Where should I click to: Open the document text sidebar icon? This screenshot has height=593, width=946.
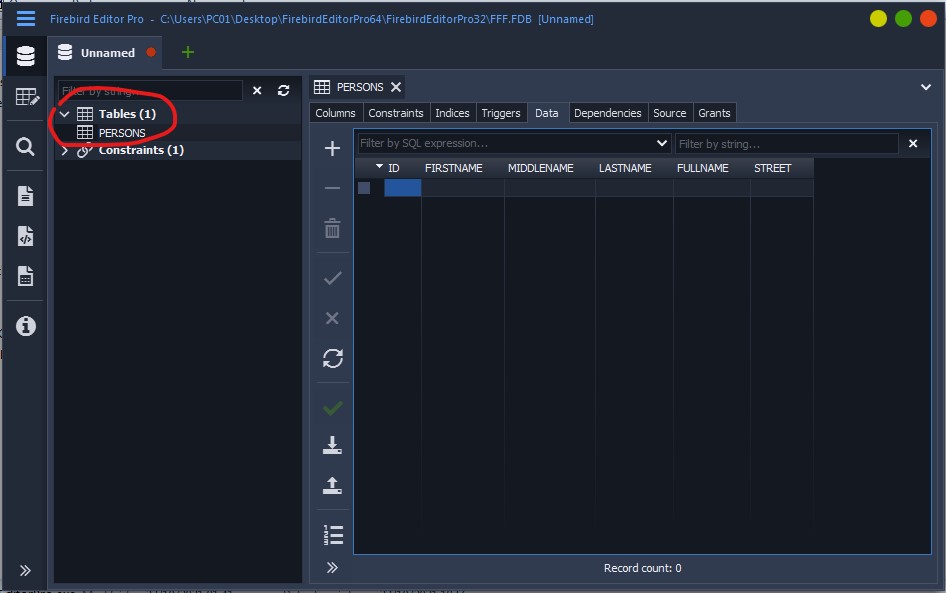point(25,195)
